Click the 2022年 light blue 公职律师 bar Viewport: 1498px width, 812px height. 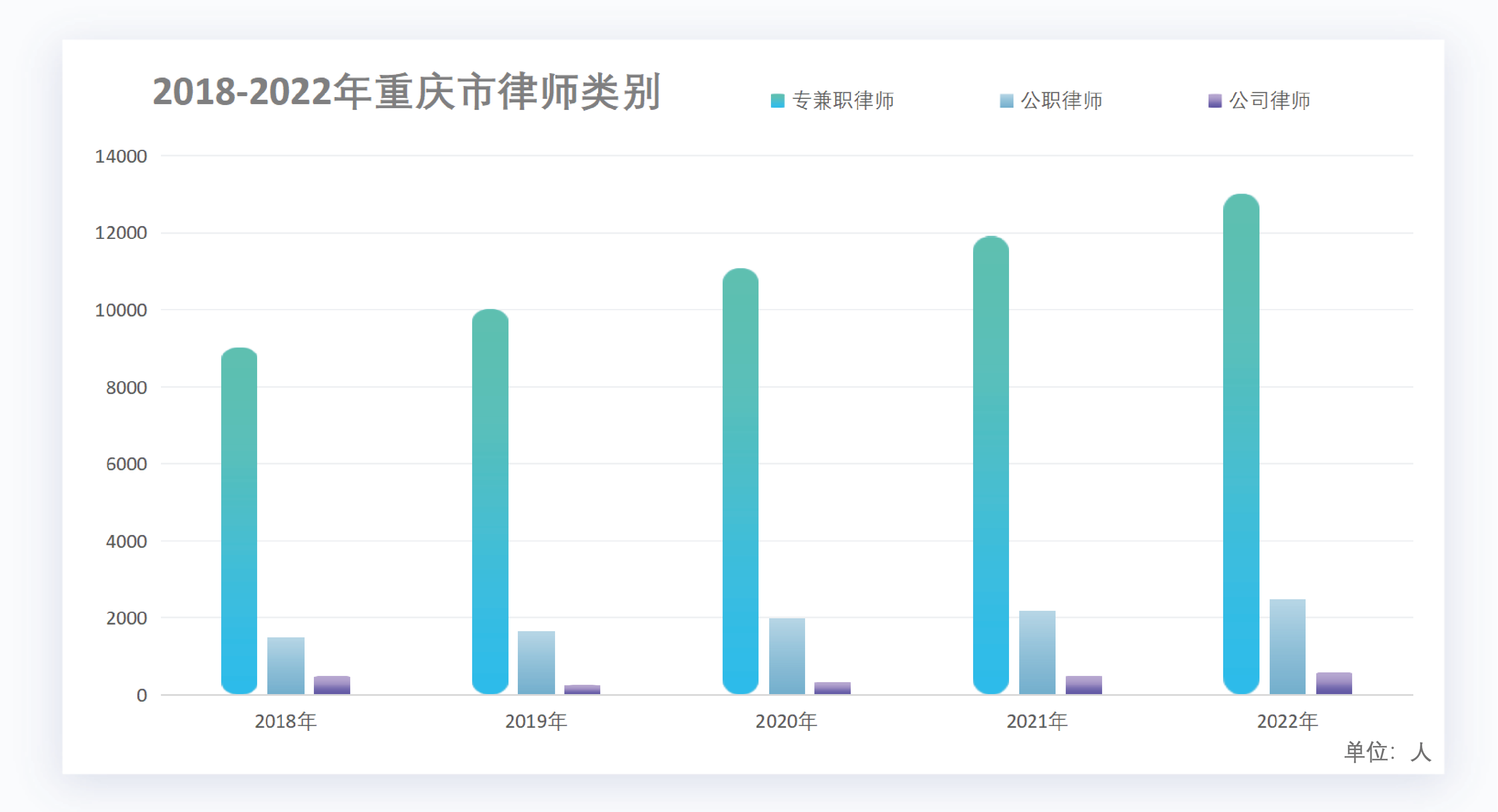(x=1287, y=647)
